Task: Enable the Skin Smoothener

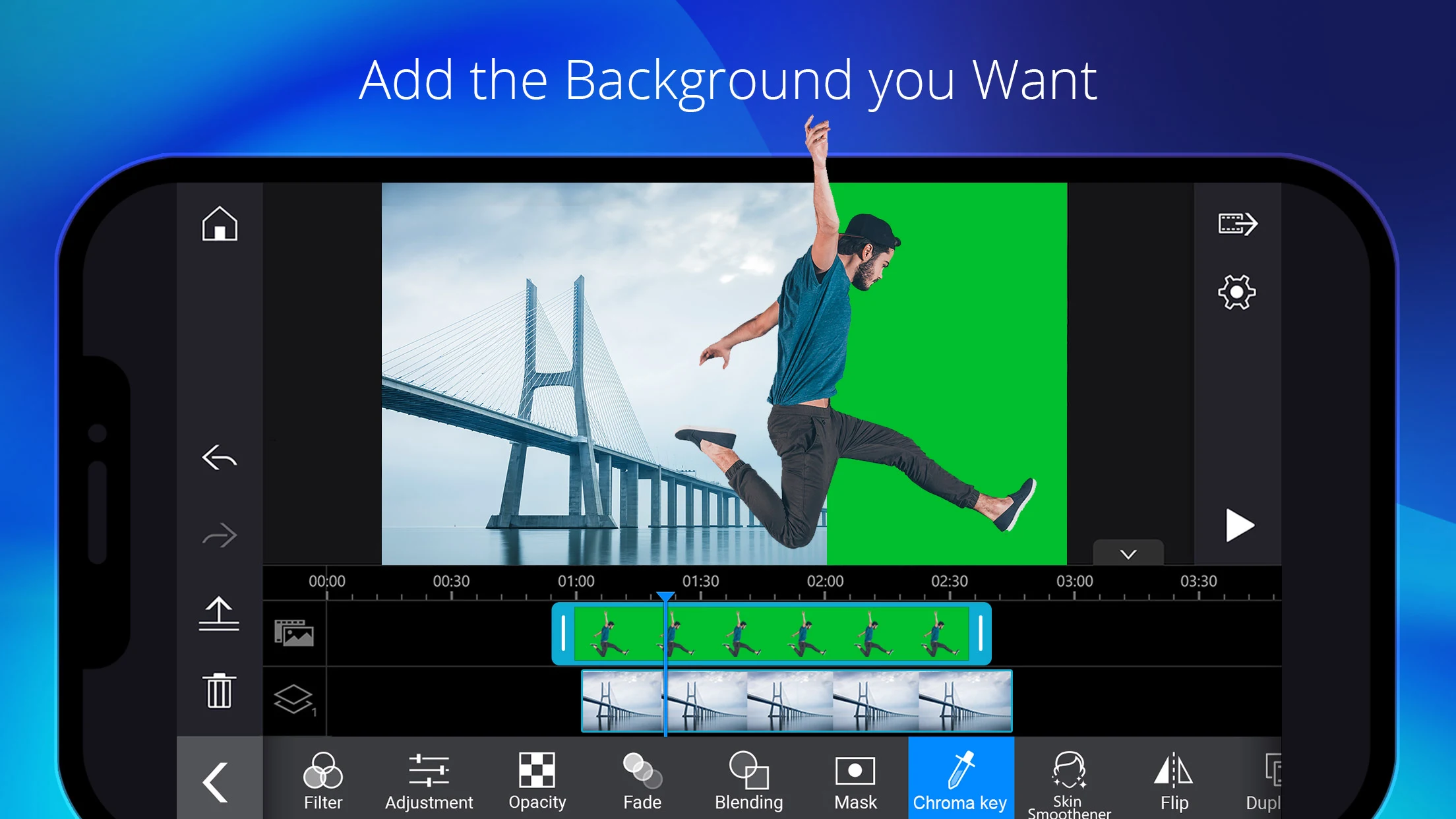Action: [x=1068, y=781]
